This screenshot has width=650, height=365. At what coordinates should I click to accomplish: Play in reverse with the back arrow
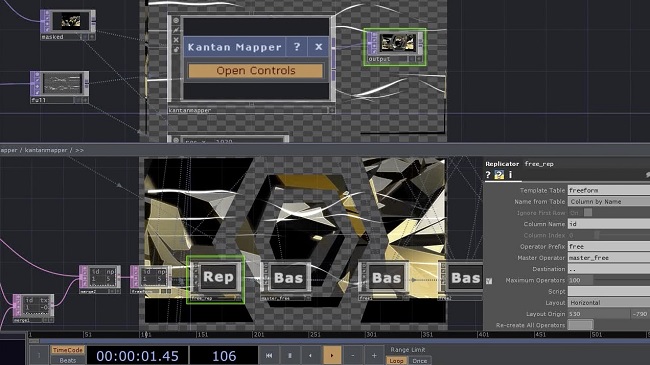click(310, 355)
